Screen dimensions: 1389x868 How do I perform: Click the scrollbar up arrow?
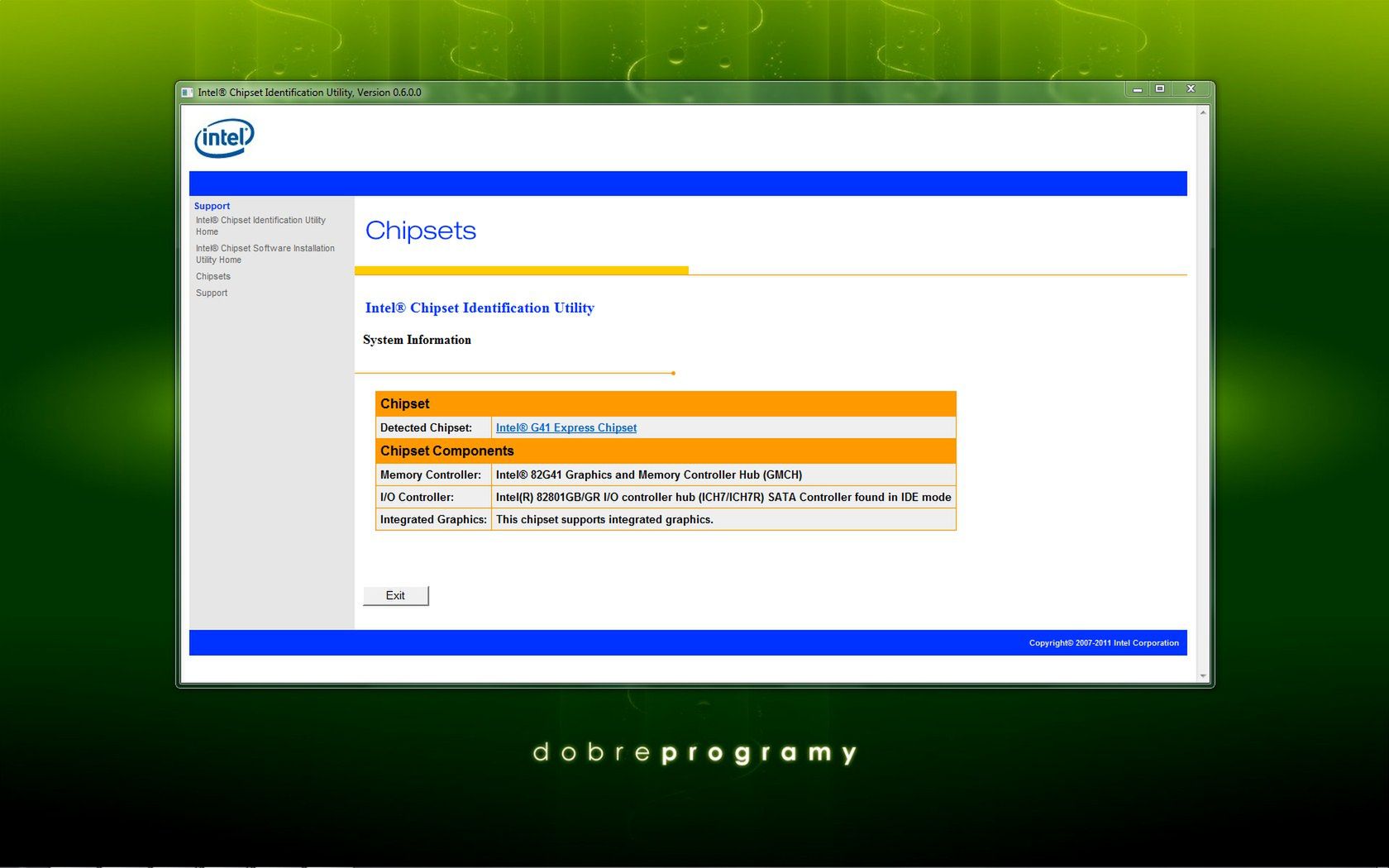[x=1203, y=112]
